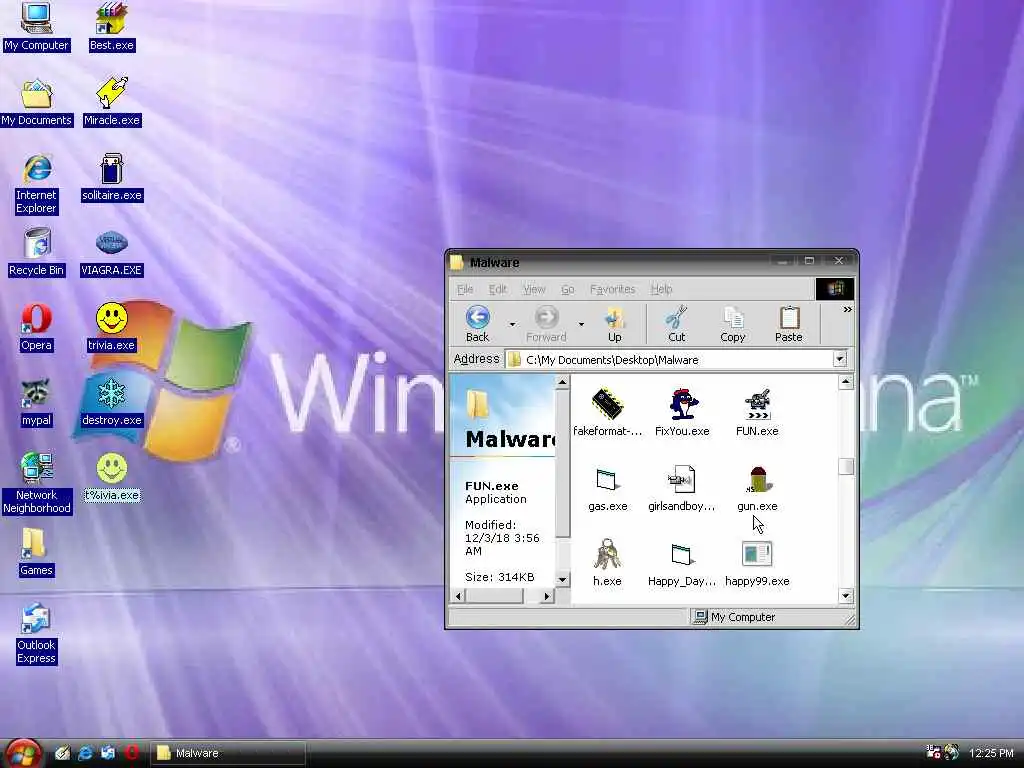Open the Address bar dropdown
1024x768 pixels.
(840, 359)
